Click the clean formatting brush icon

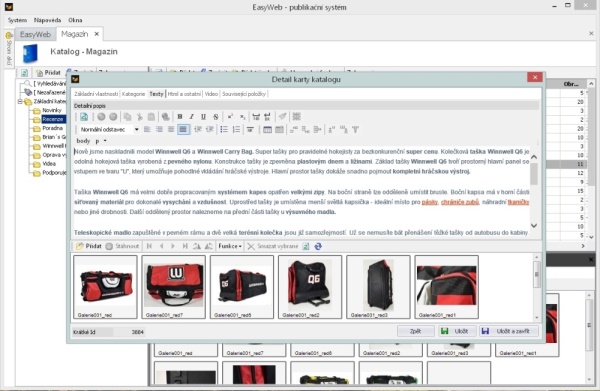[x=282, y=117]
